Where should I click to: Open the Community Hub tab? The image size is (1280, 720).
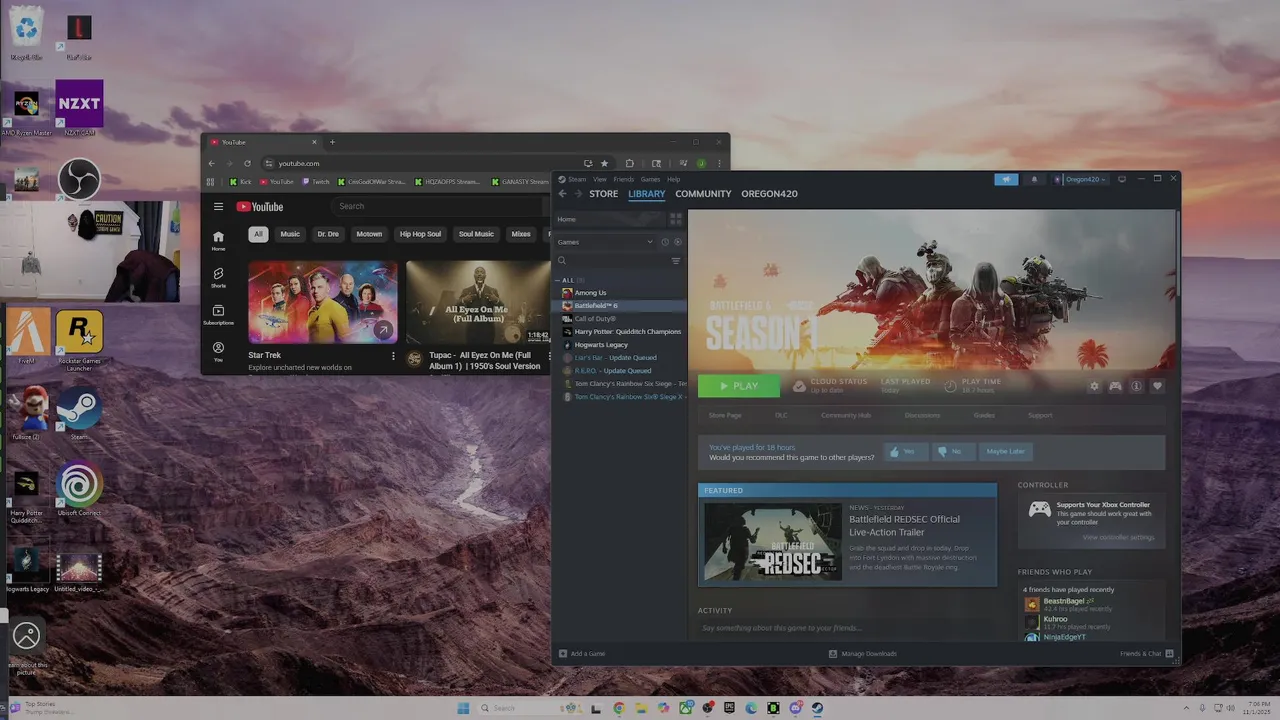pos(846,415)
